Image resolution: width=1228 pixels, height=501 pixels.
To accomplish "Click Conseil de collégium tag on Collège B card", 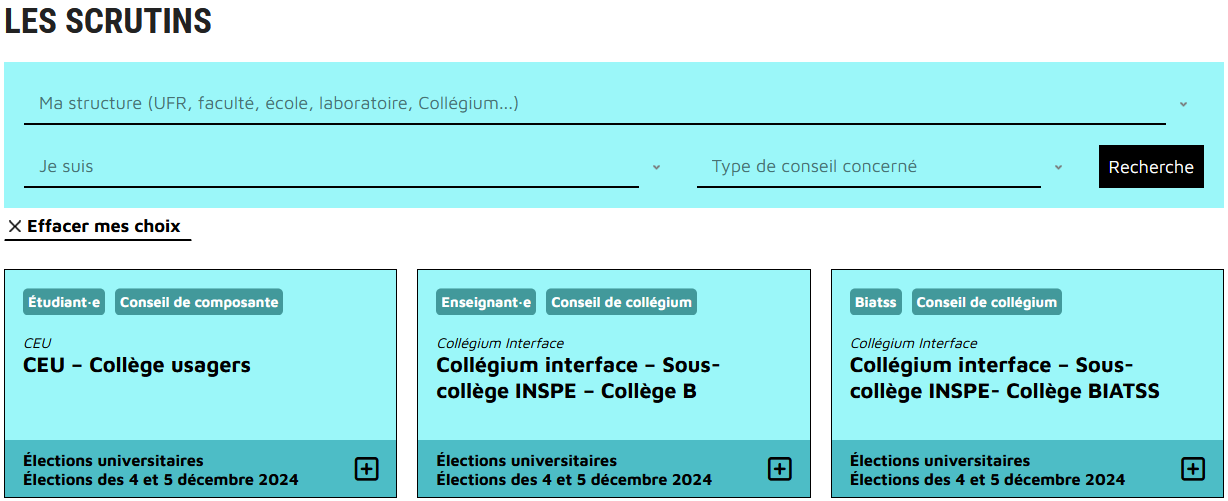I will click(621, 302).
